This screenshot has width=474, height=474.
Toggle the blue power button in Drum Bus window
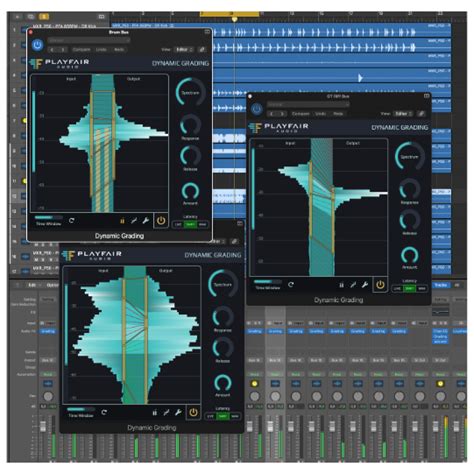(x=37, y=44)
